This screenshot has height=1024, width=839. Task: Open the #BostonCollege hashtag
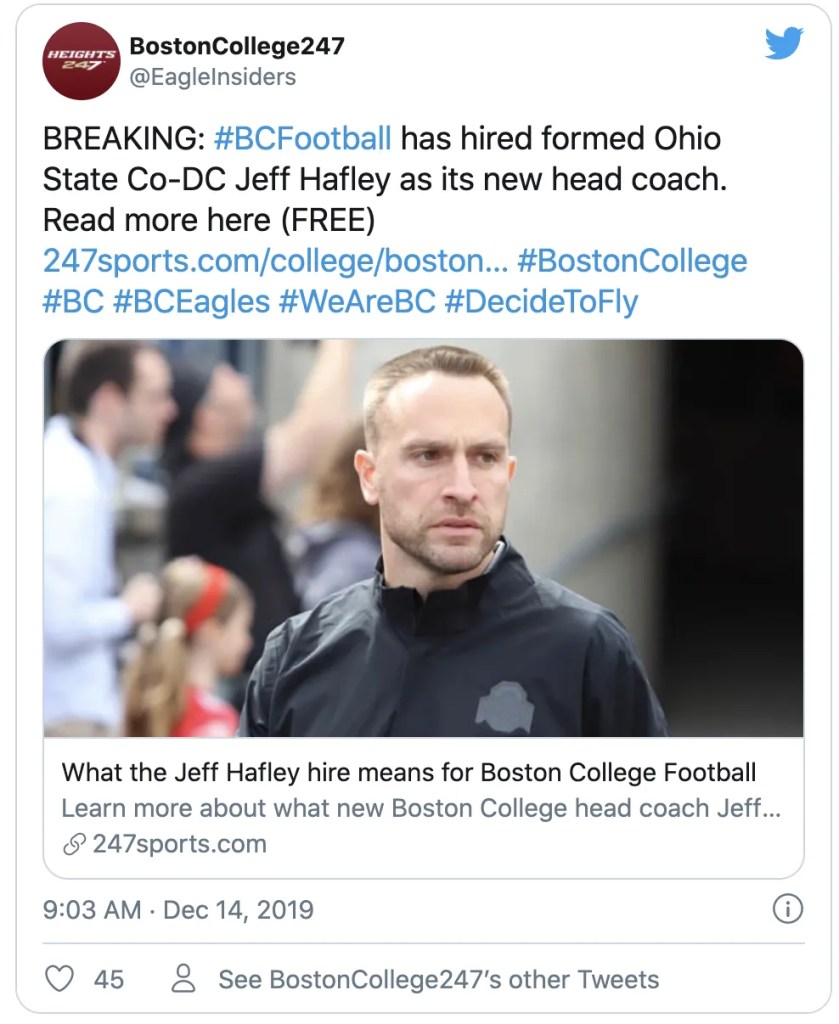[632, 261]
